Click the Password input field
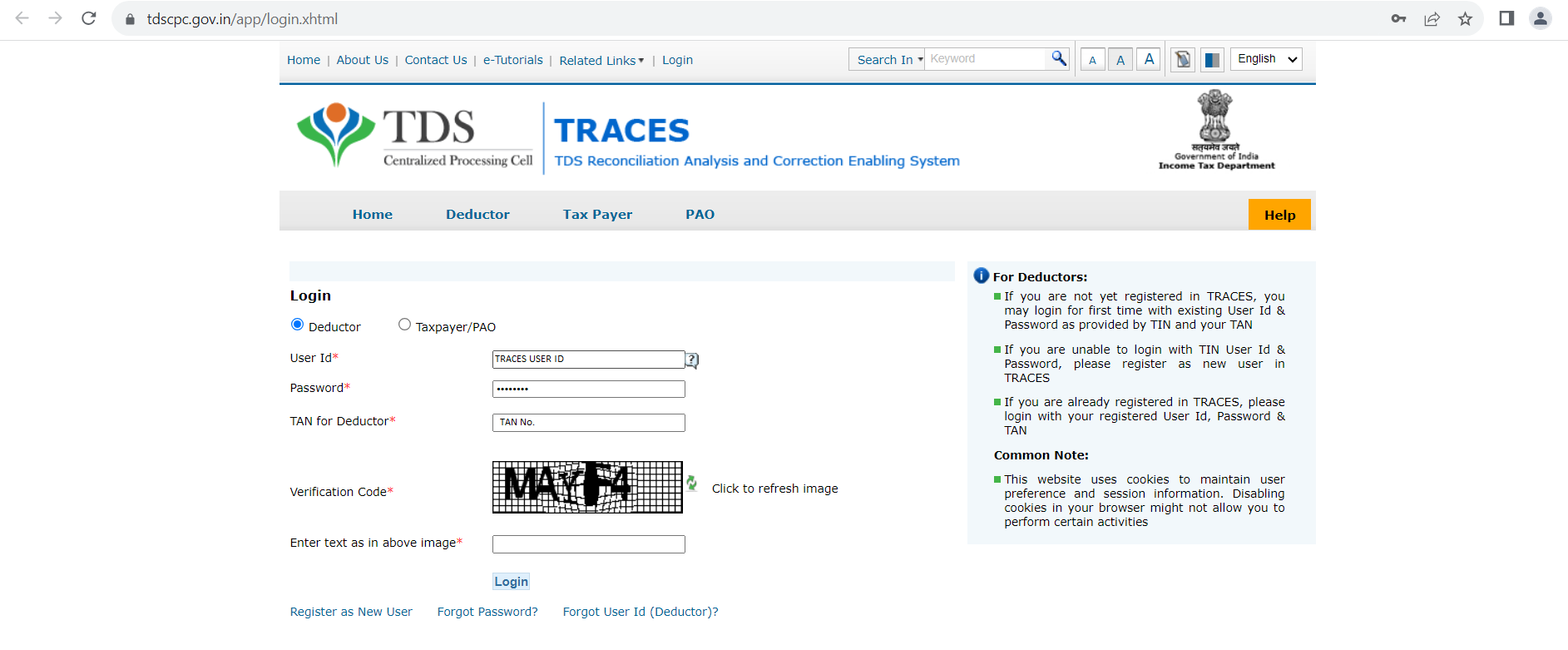Viewport: 1568px width, 650px height. 588,389
